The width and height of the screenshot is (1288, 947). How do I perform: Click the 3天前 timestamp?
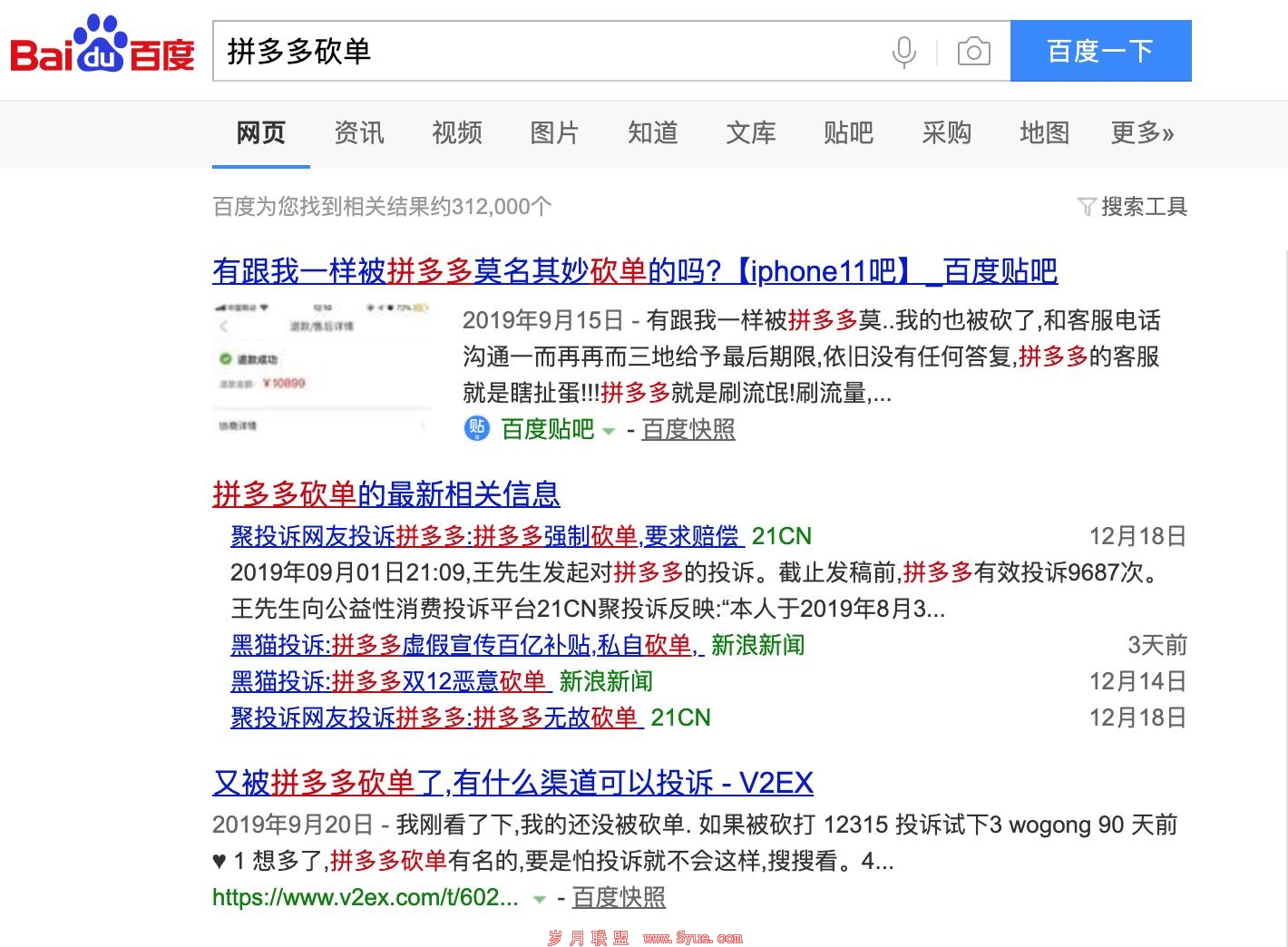pyautogui.click(x=1157, y=645)
